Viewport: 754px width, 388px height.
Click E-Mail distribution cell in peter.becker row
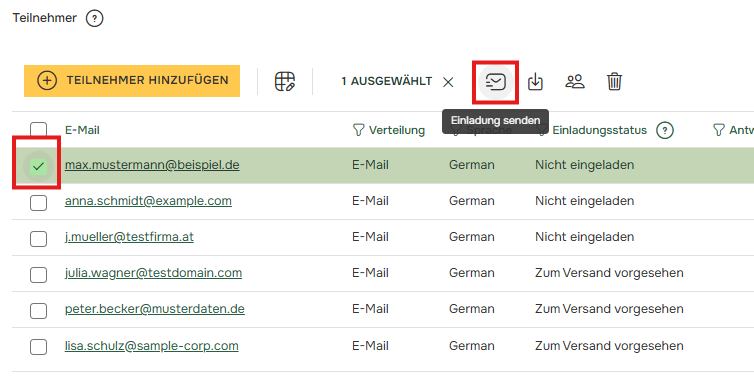pyautogui.click(x=370, y=309)
